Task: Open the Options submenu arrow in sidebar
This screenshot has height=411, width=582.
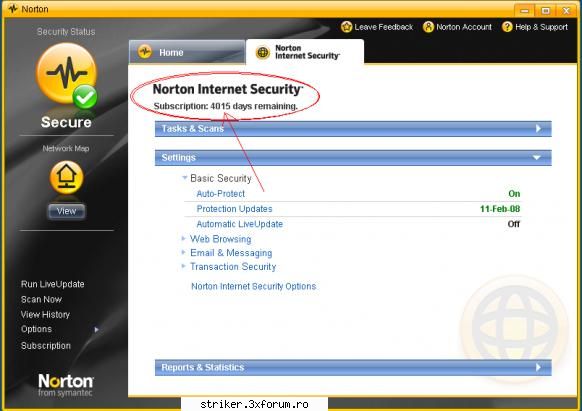Action: (x=97, y=329)
